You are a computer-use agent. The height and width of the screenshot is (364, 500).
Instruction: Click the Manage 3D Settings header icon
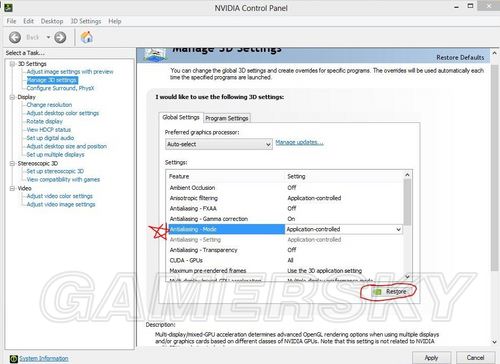point(155,55)
